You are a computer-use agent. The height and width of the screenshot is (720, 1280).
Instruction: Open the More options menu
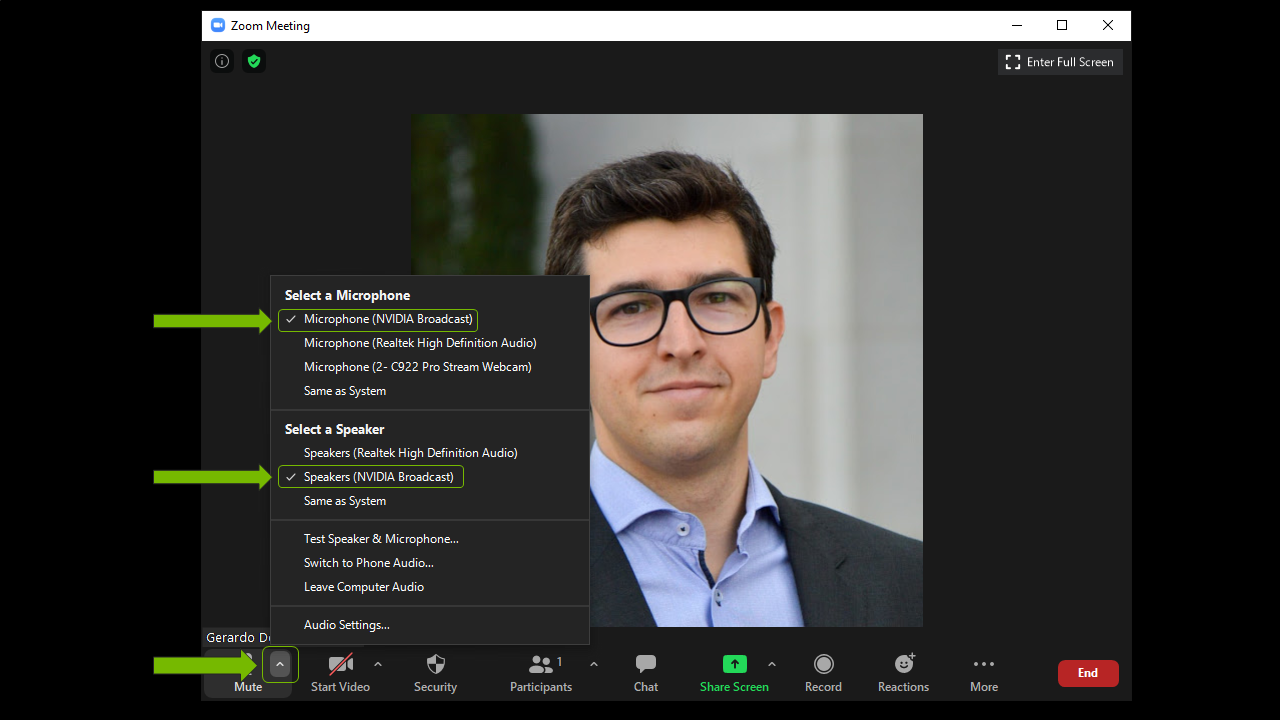click(984, 673)
